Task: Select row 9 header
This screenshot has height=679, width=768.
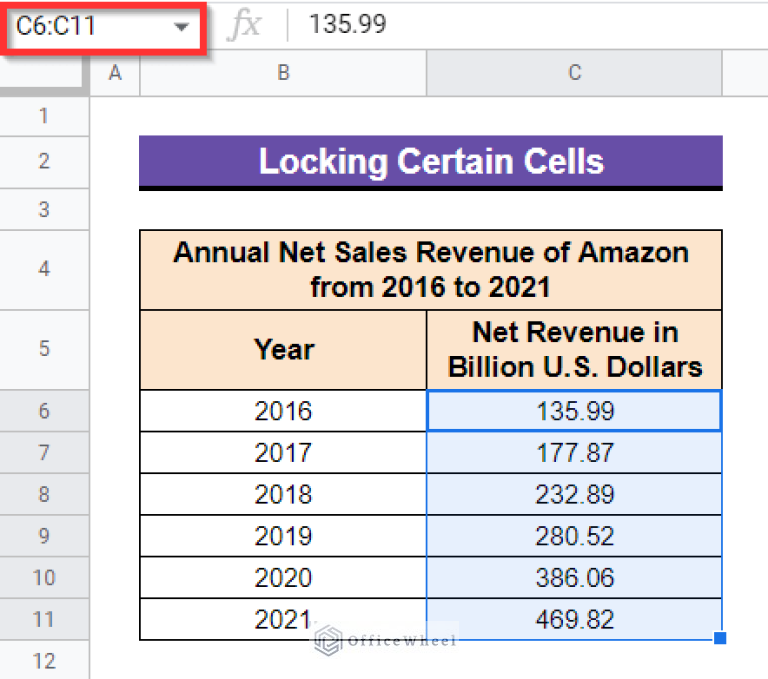Action: (45, 535)
